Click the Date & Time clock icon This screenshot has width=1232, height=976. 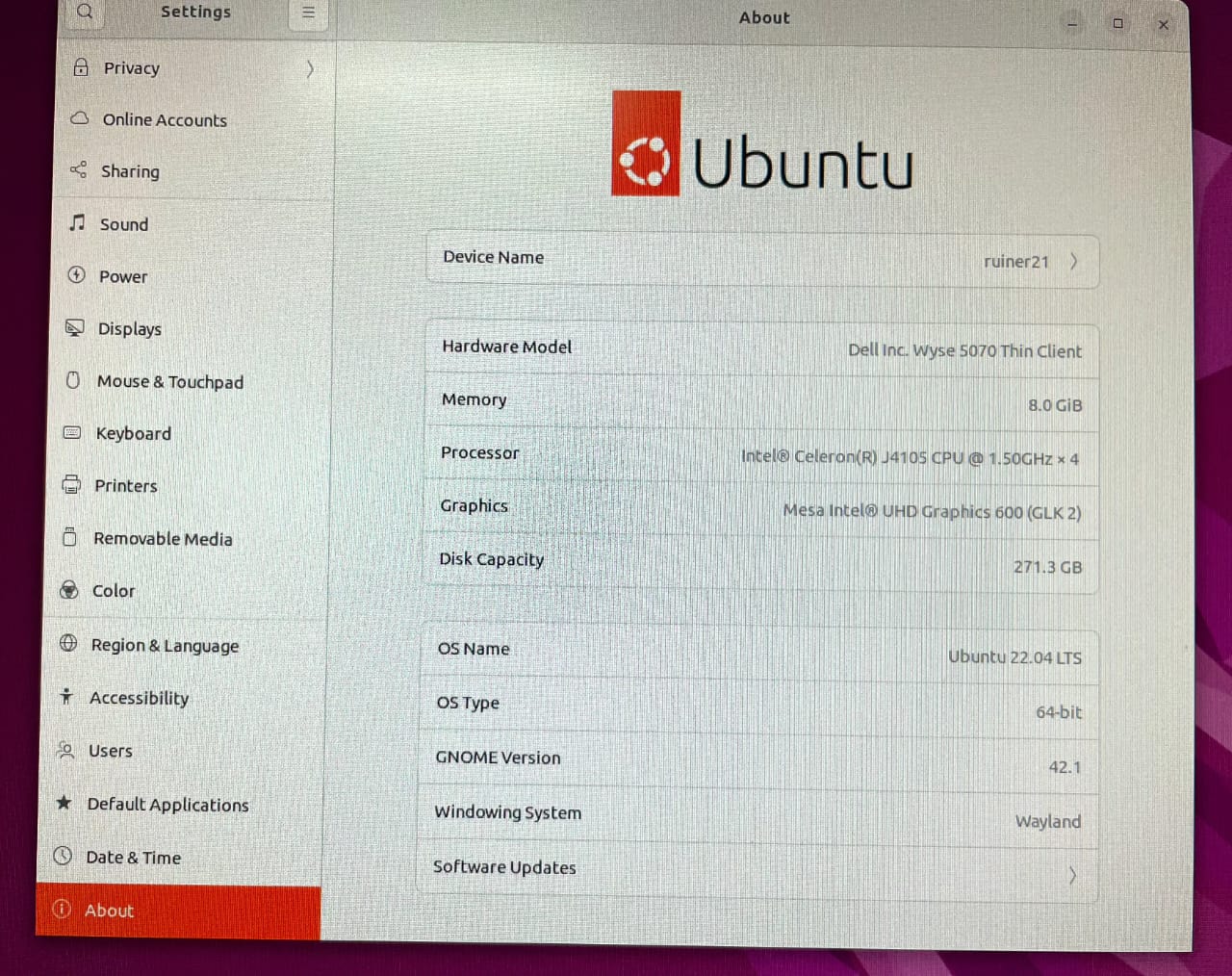point(63,855)
